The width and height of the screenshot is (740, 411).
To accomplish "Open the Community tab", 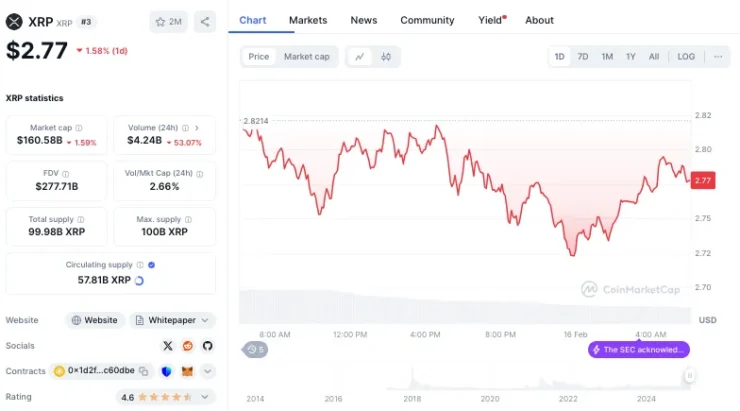I will (427, 20).
